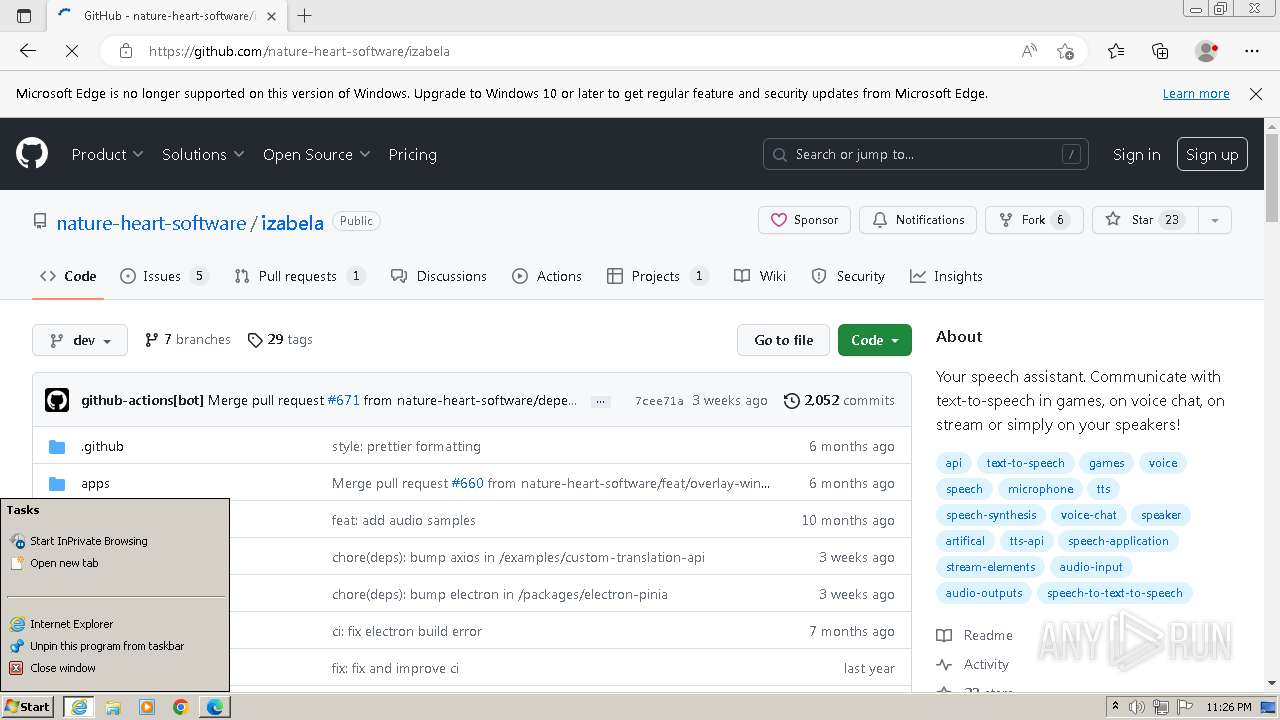Focus the Search or jump to field

(926, 154)
